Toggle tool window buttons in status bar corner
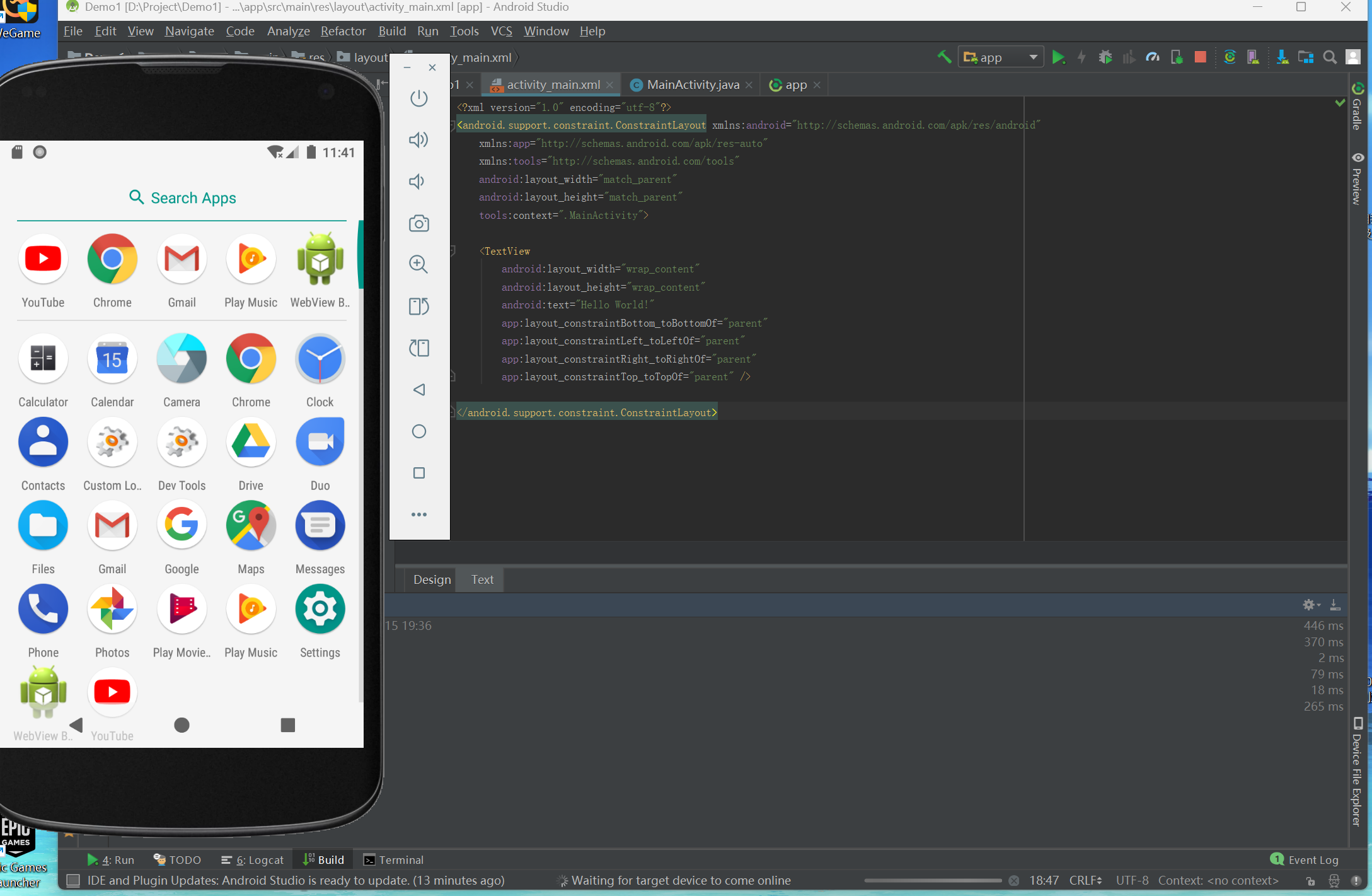1372x896 pixels. coord(73,880)
